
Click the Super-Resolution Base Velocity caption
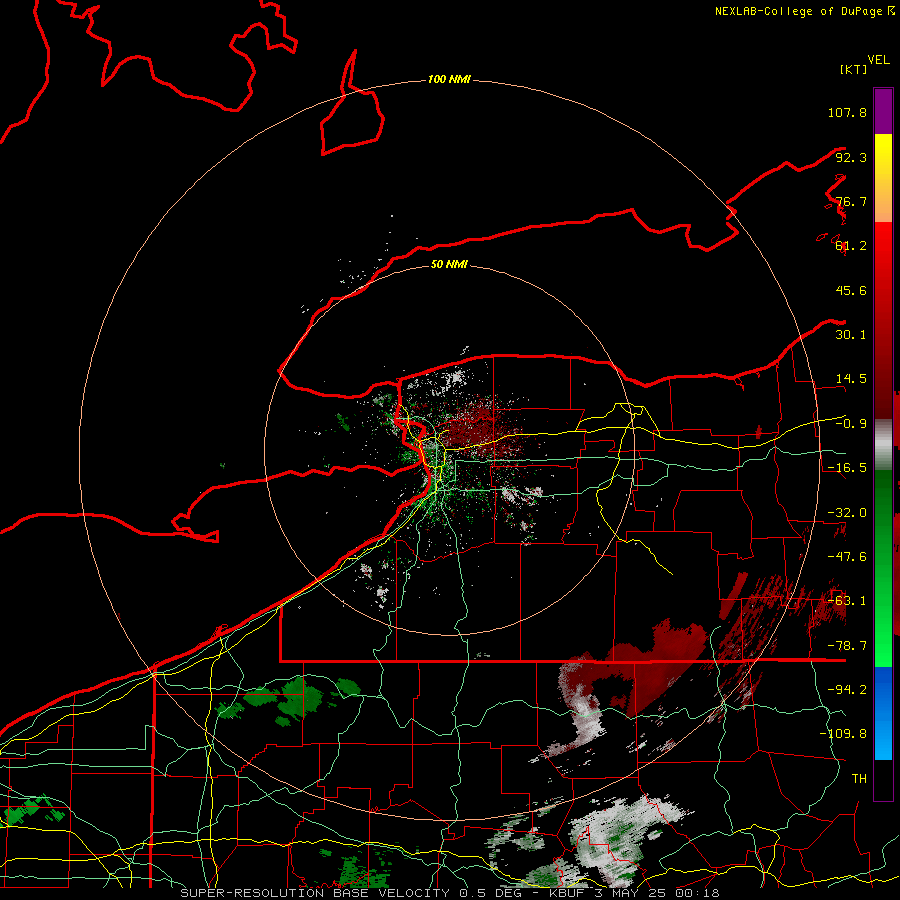click(449, 893)
